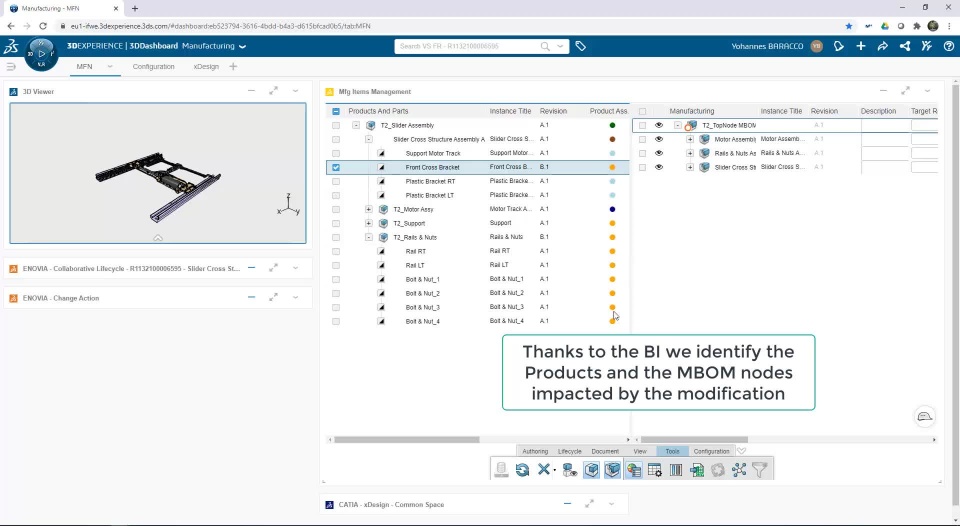Click the plus add icon in top bar
The width and height of the screenshot is (960, 526).
(x=861, y=46)
